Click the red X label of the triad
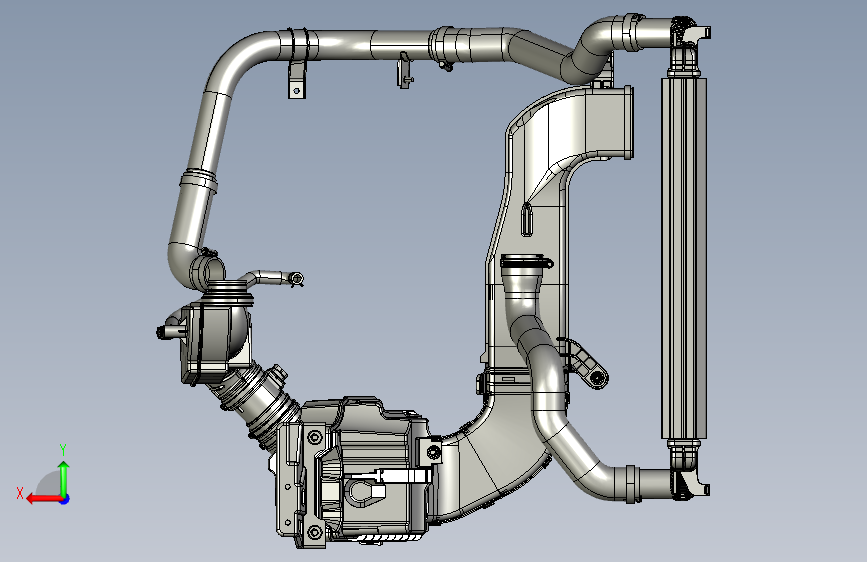The height and width of the screenshot is (562, 867). coord(20,493)
